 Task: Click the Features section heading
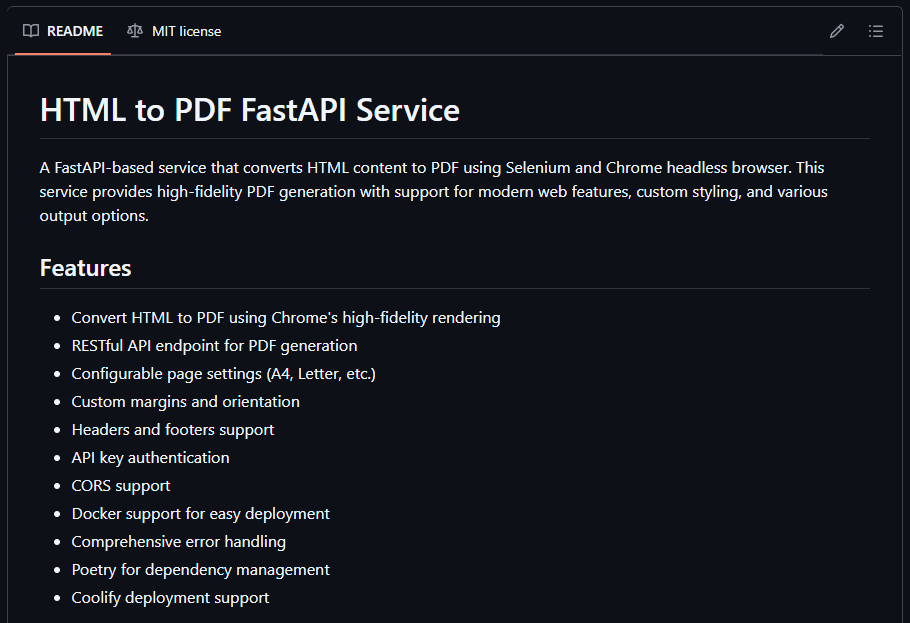point(86,268)
